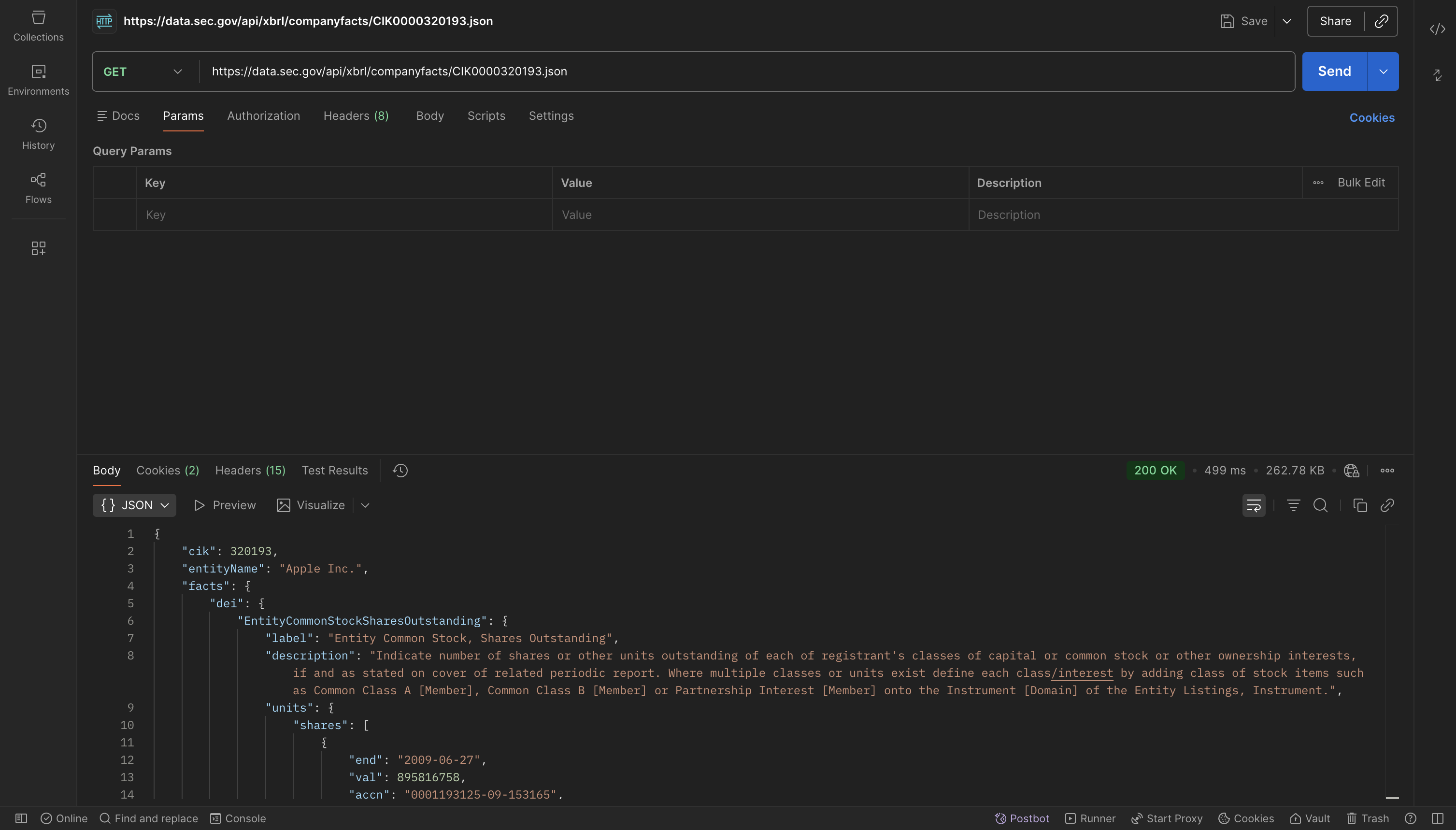Toggle two-pane layout icon in status bar
Viewport: 1456px width, 830px height.
[x=1437, y=818]
